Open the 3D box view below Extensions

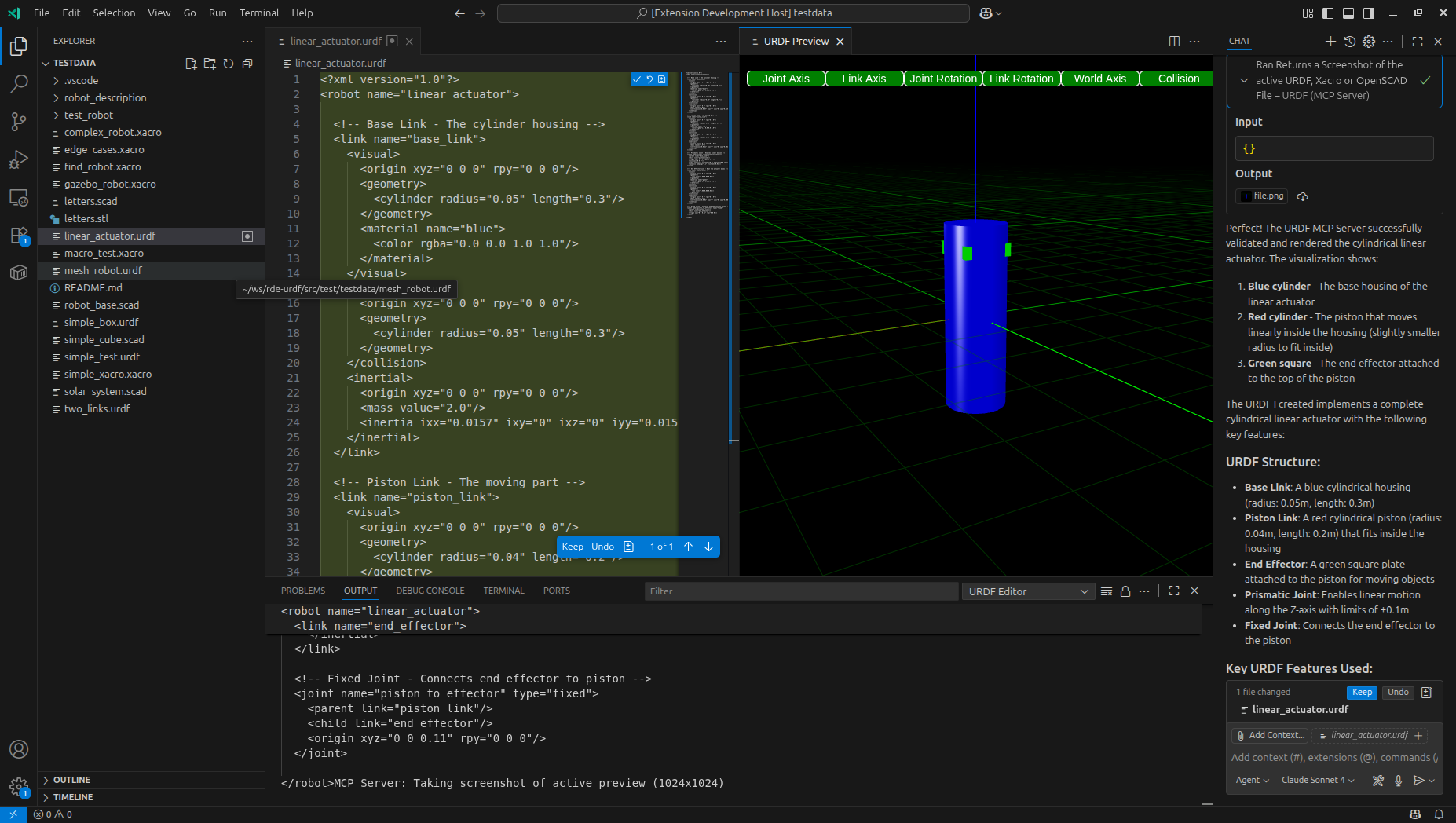[19, 273]
